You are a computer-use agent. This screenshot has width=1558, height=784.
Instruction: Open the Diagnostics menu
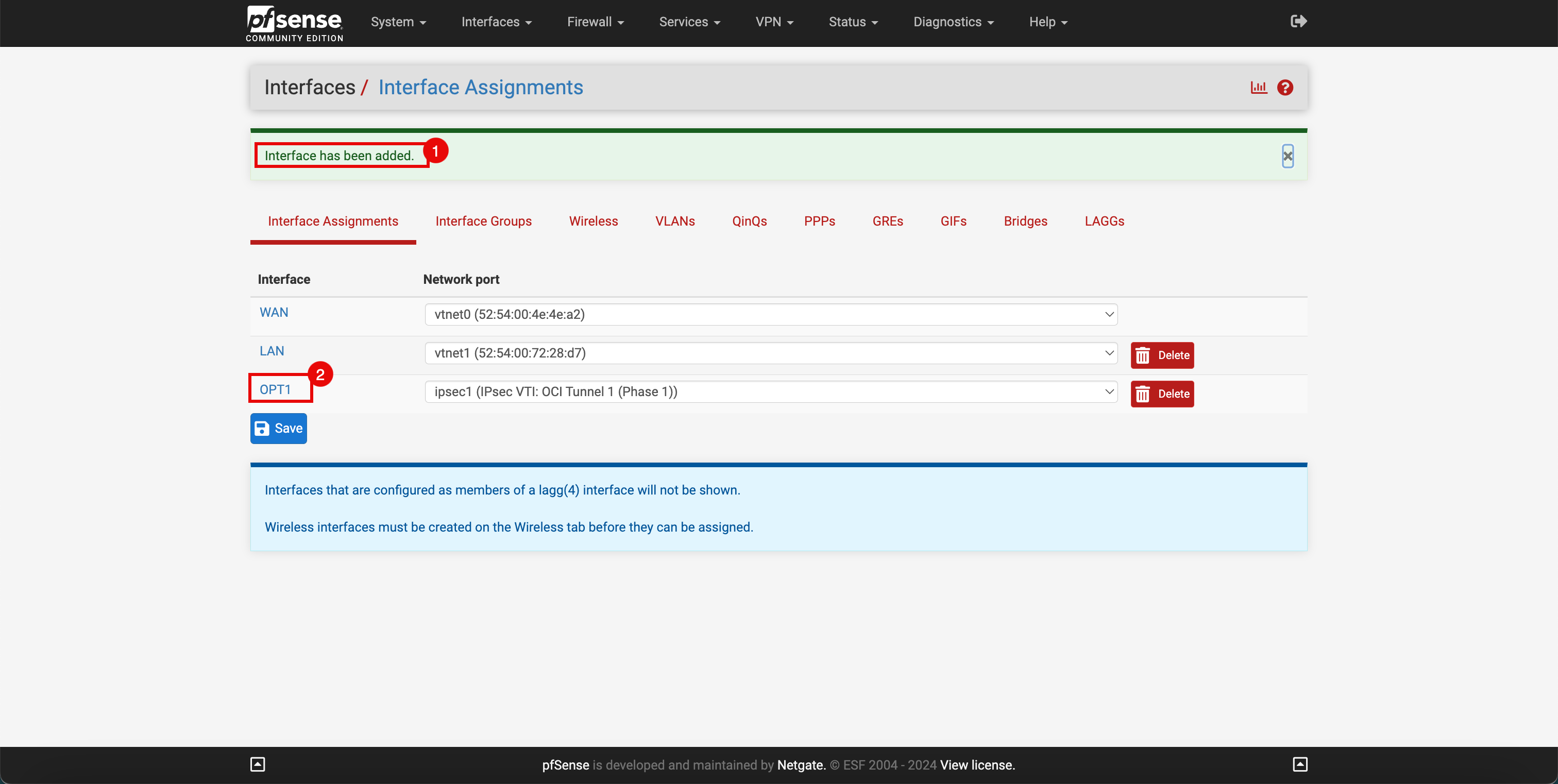(x=953, y=22)
